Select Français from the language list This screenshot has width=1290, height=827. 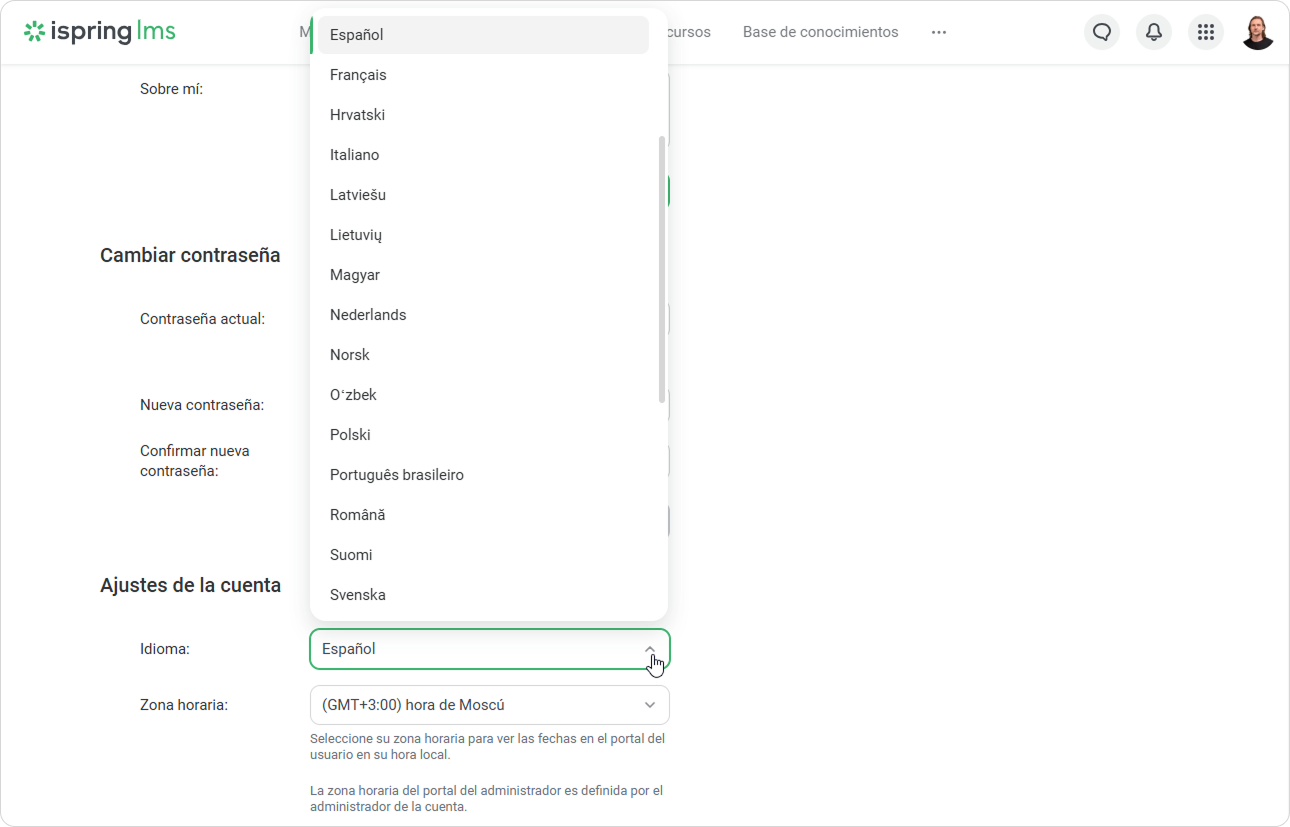pos(358,75)
